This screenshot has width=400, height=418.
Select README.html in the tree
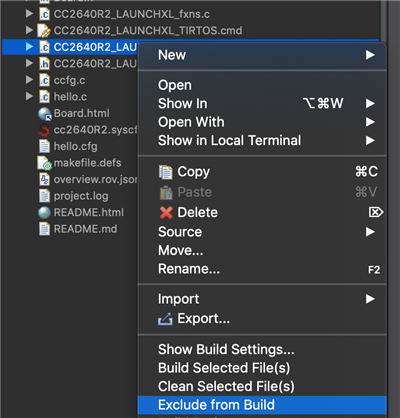tap(89, 212)
